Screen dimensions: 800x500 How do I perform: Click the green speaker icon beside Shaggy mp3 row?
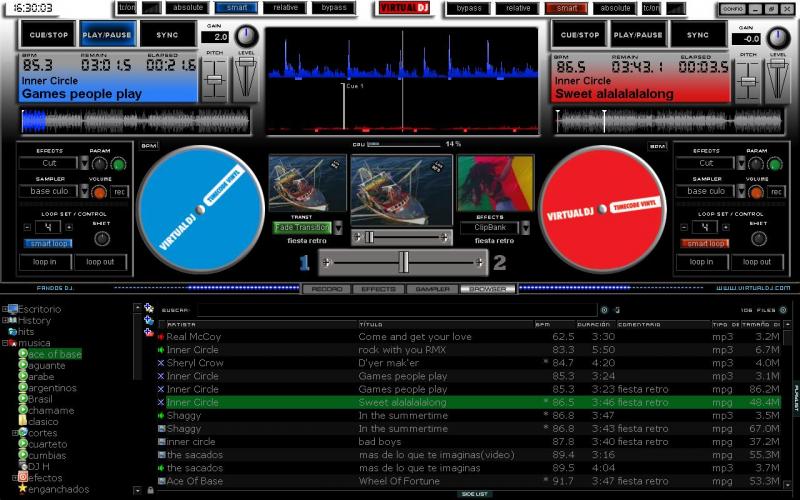pos(161,415)
